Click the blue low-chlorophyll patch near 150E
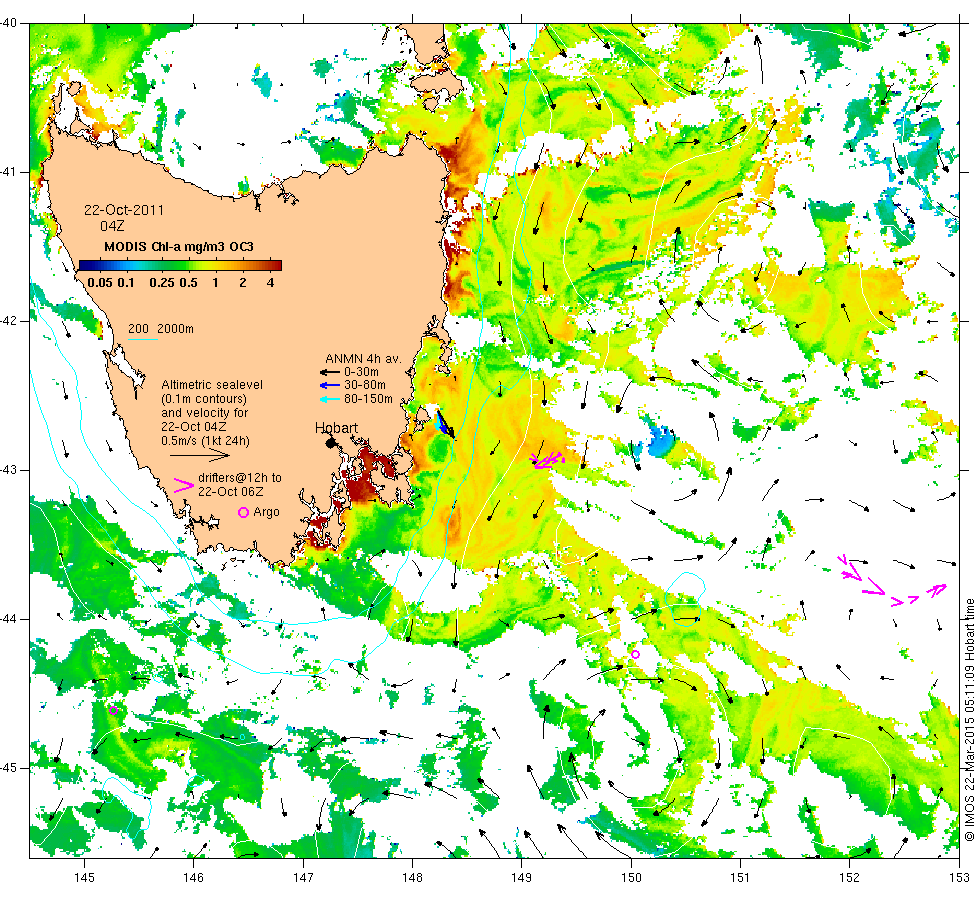 click(660, 441)
